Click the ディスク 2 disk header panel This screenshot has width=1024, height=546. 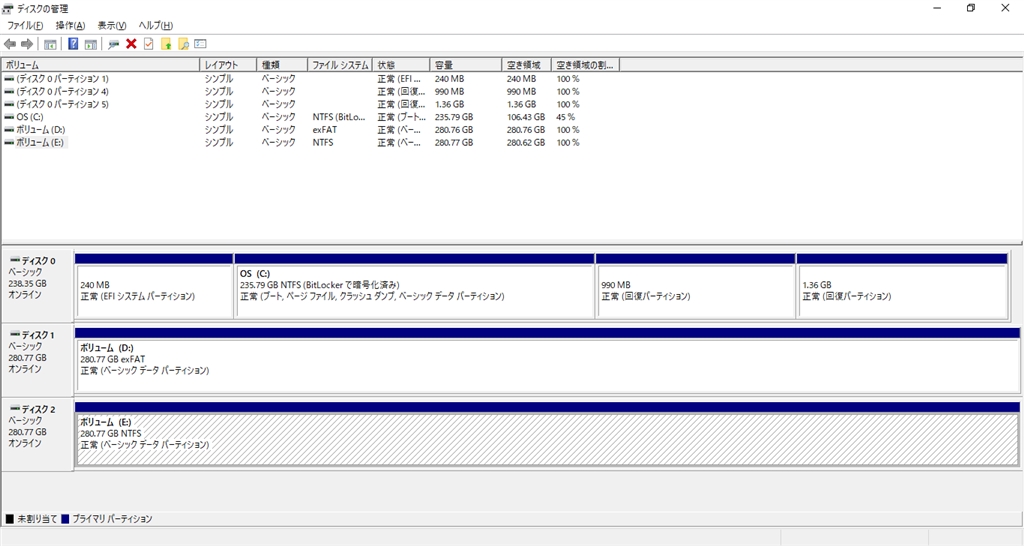[x=37, y=433]
